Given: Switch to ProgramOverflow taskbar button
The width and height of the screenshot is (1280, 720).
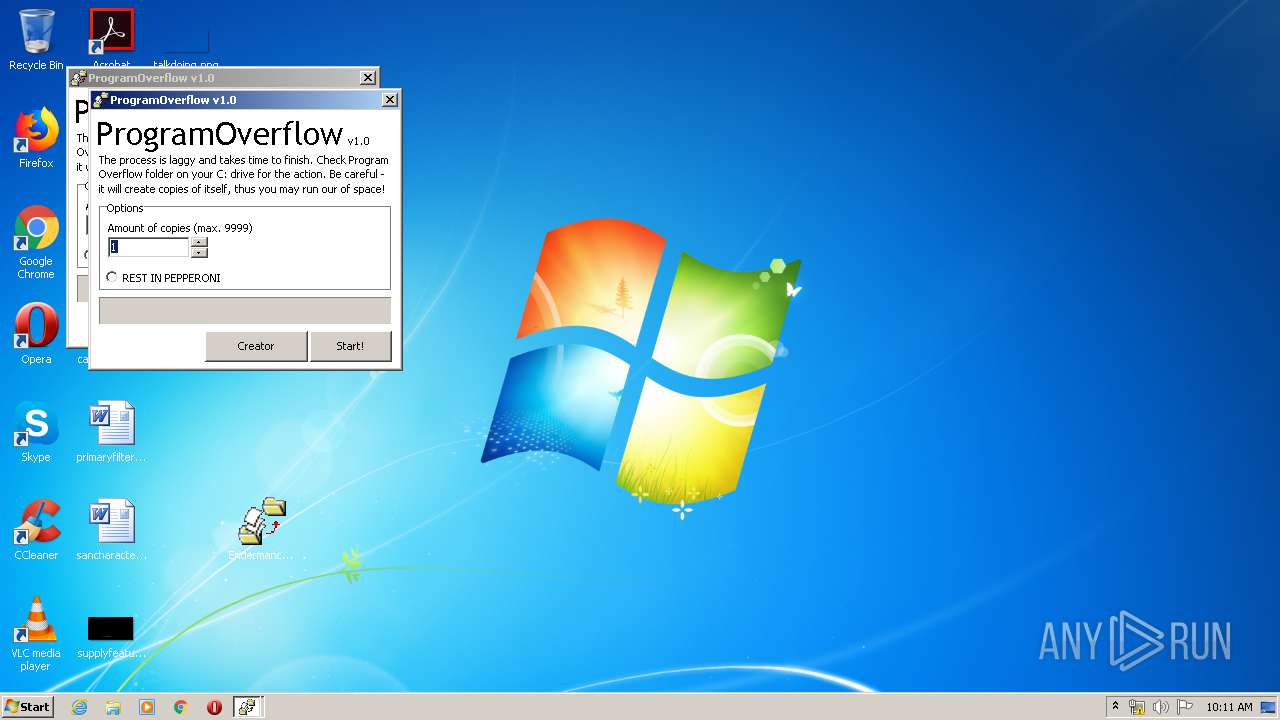Looking at the screenshot, I should pos(248,707).
